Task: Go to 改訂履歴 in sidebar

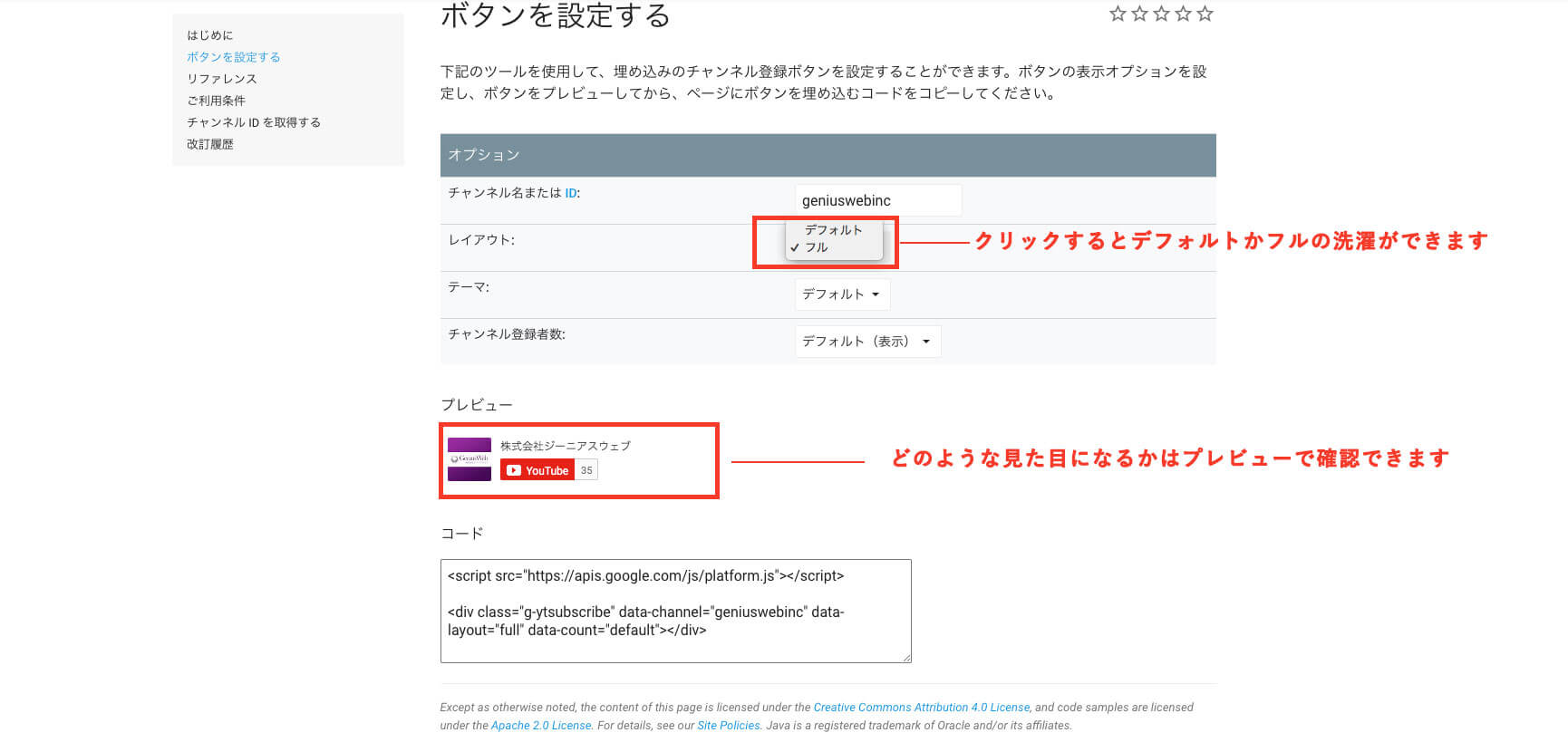Action: tap(210, 144)
